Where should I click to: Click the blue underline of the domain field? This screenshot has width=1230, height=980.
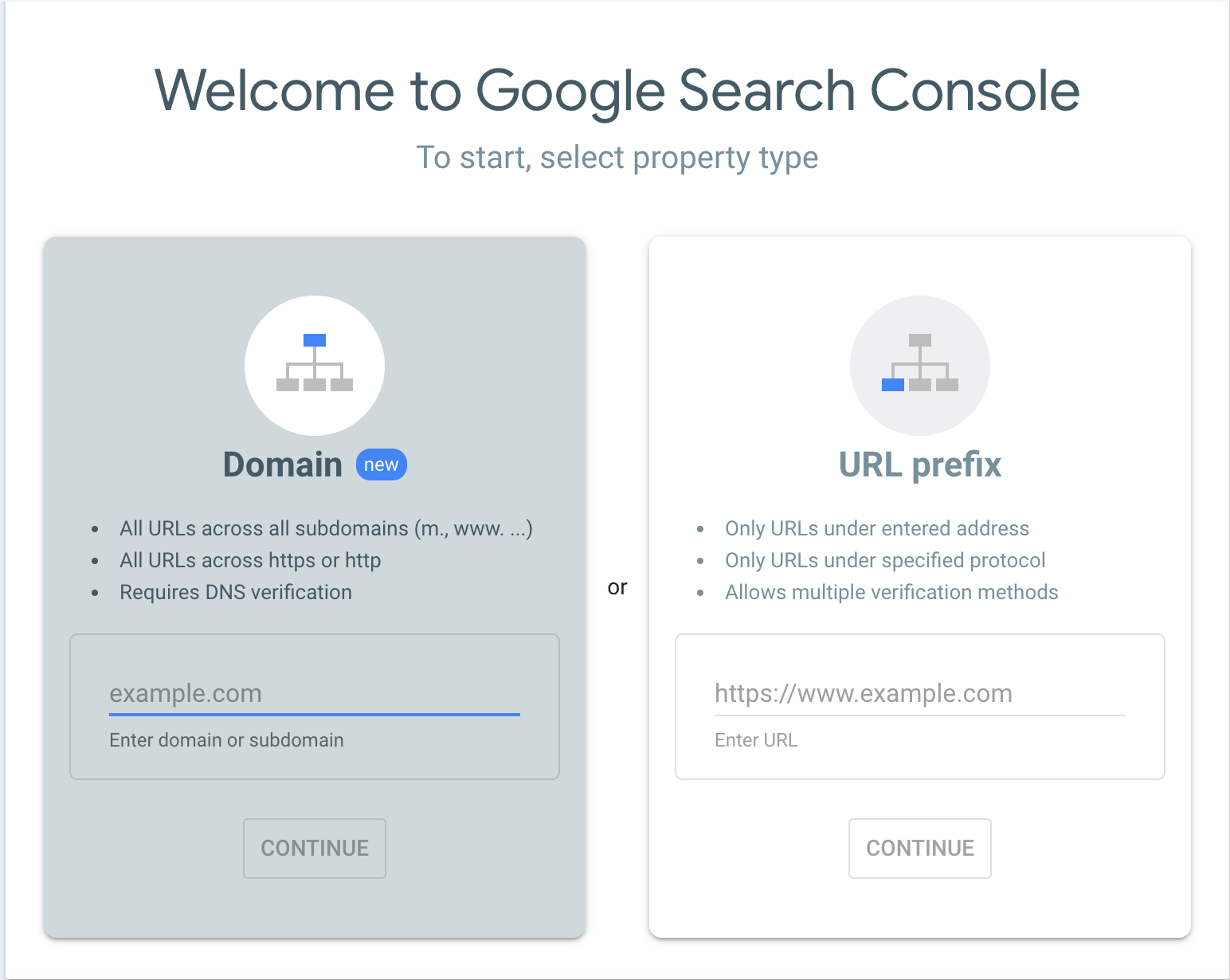(x=314, y=715)
